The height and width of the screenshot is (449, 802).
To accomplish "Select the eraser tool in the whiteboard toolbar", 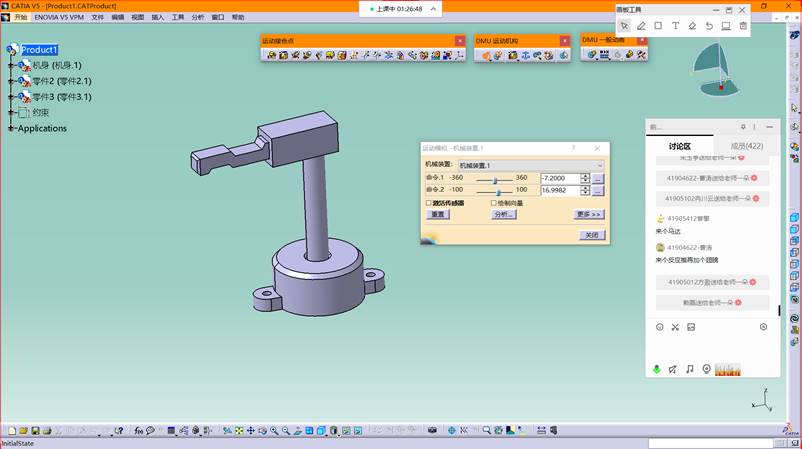I will click(x=692, y=26).
